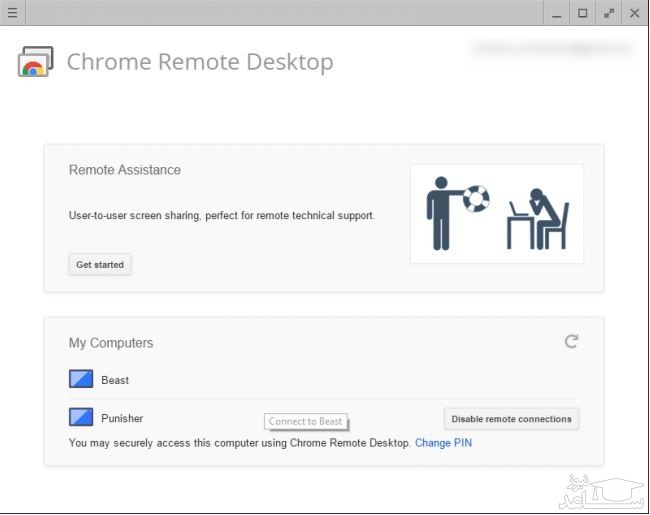Click the Punisher computer monitor icon

(x=81, y=417)
